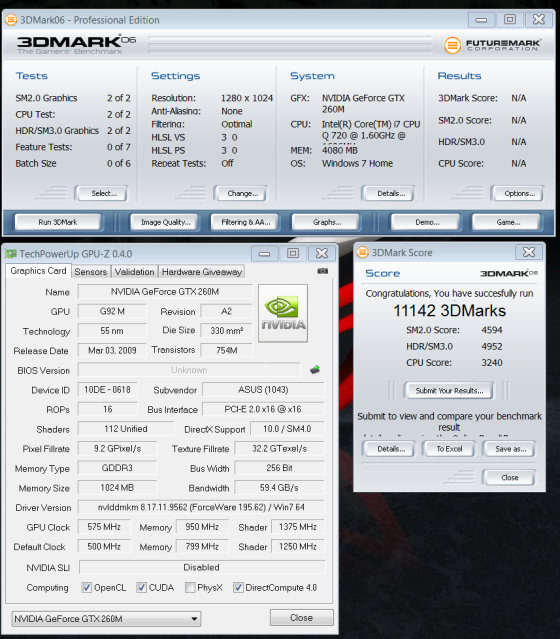Click the Memory Type value GDDR3

click(117, 468)
